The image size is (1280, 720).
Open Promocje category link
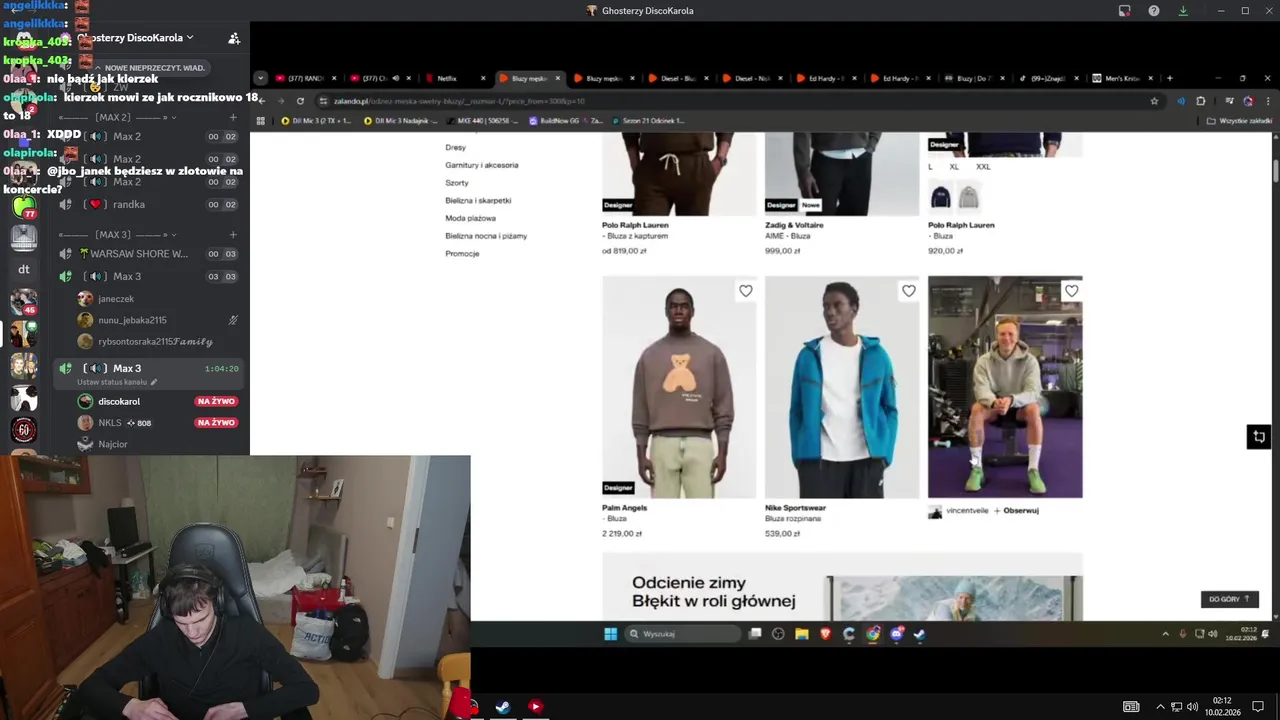pos(462,254)
